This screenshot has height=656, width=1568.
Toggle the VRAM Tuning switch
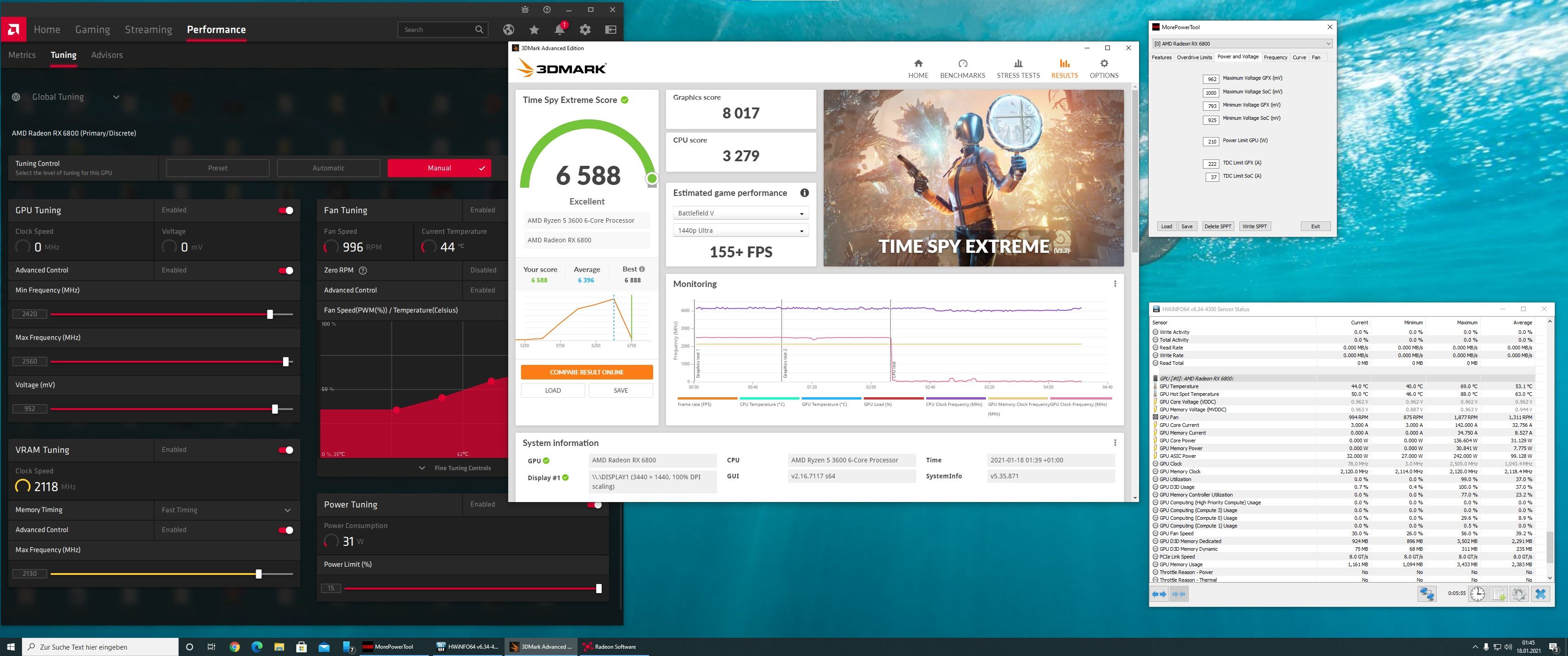pos(285,450)
